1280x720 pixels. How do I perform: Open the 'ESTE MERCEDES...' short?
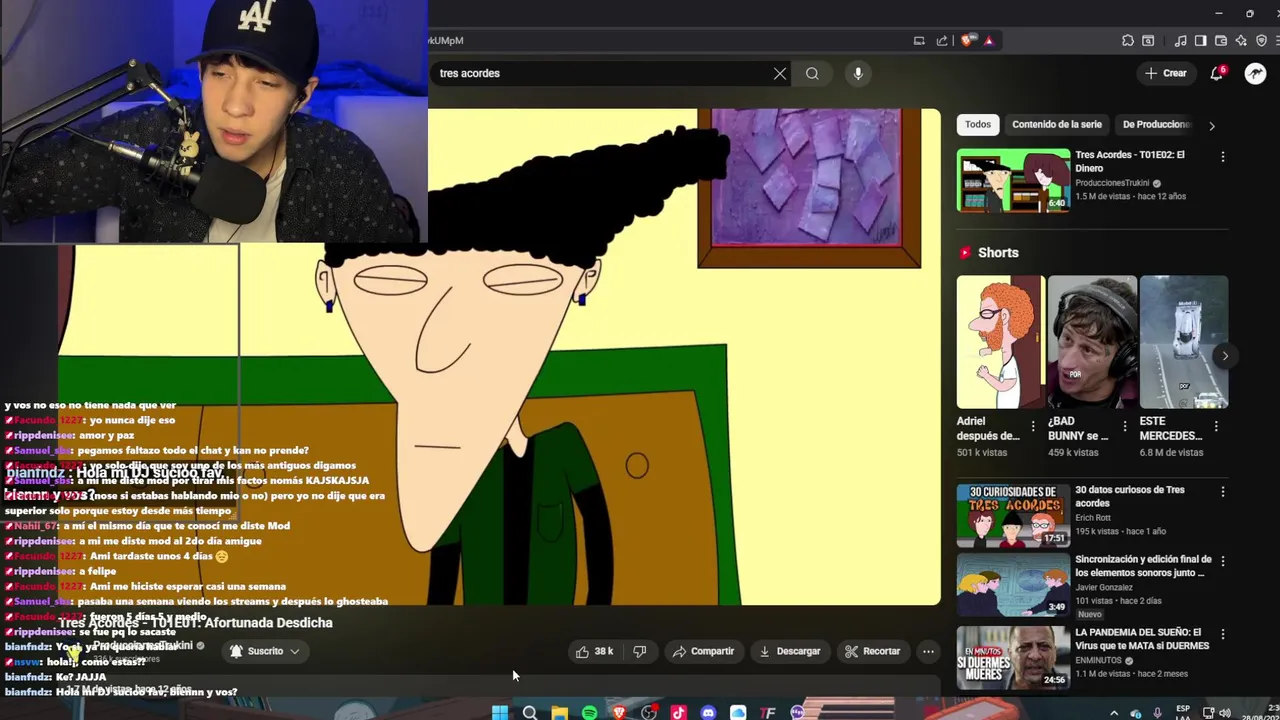click(1184, 342)
